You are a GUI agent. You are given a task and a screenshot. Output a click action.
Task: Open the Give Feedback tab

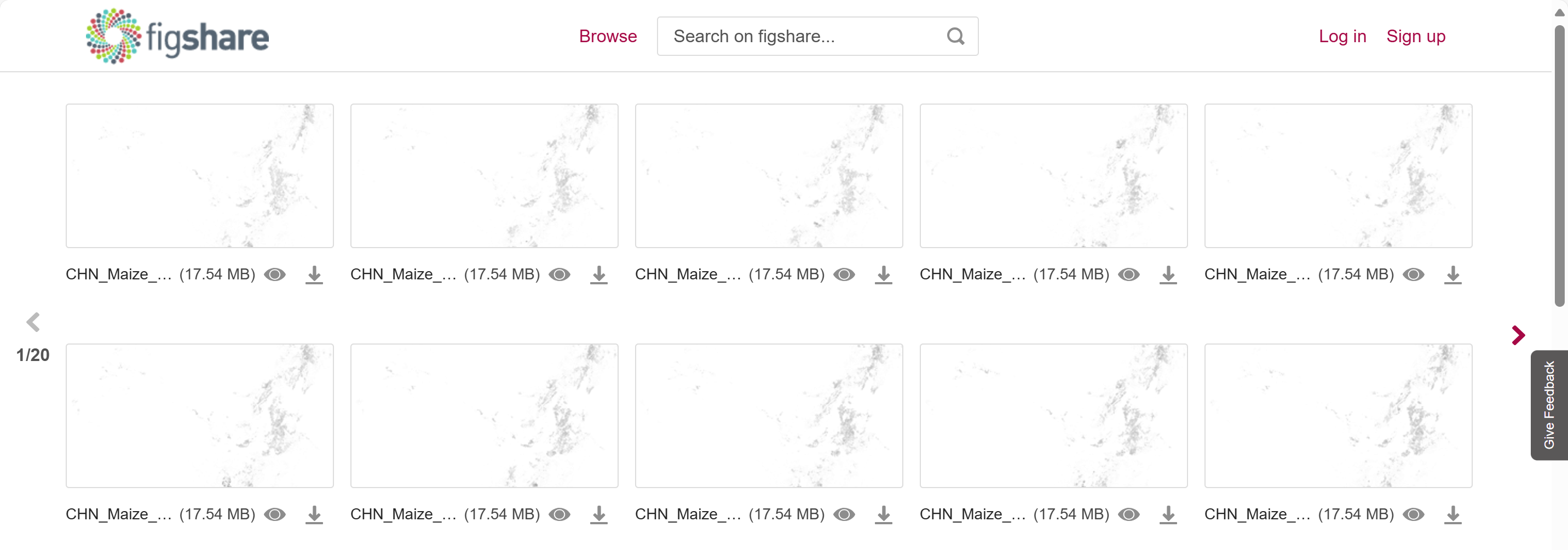coord(1549,405)
